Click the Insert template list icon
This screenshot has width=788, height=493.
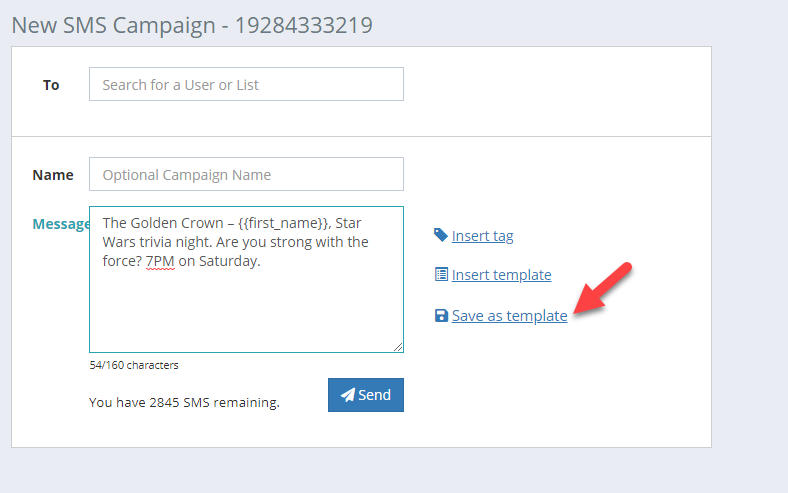coord(441,274)
